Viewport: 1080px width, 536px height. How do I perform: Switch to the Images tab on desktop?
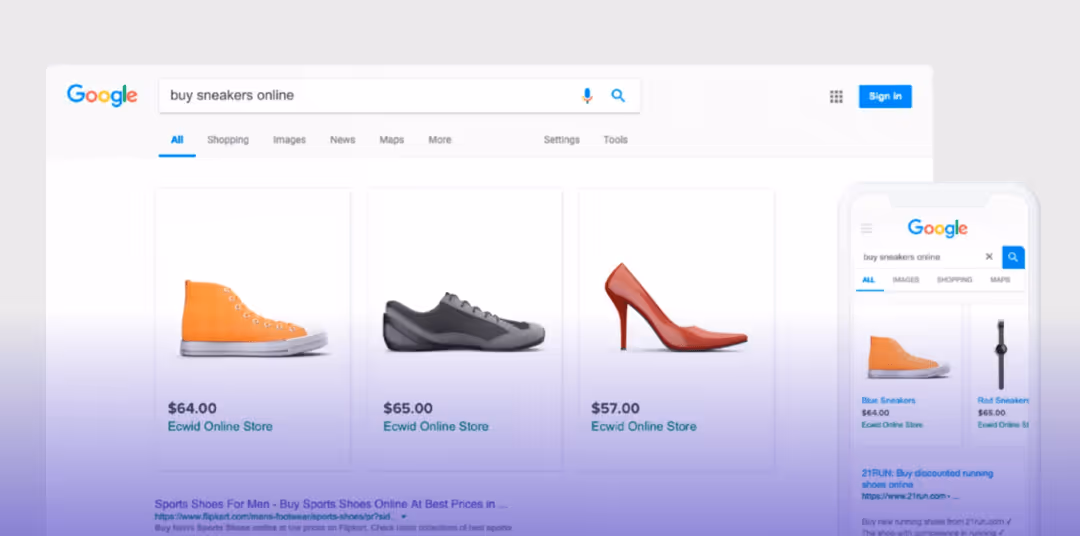click(289, 140)
